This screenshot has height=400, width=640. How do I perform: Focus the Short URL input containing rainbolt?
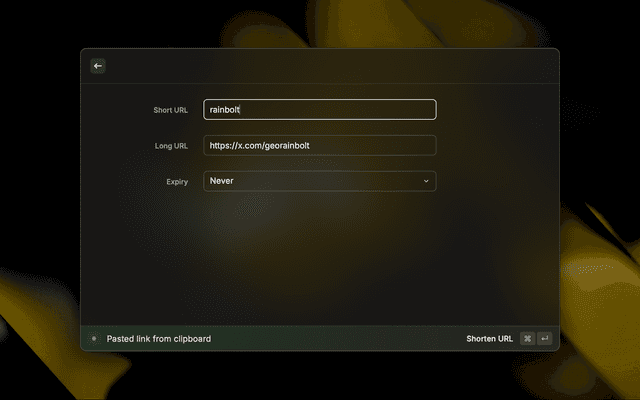pyautogui.click(x=319, y=110)
